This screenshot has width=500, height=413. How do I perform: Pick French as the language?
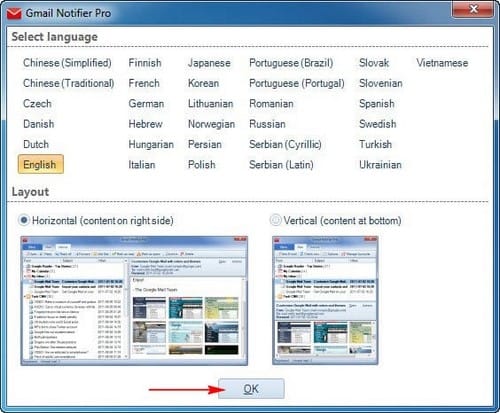[x=144, y=83]
